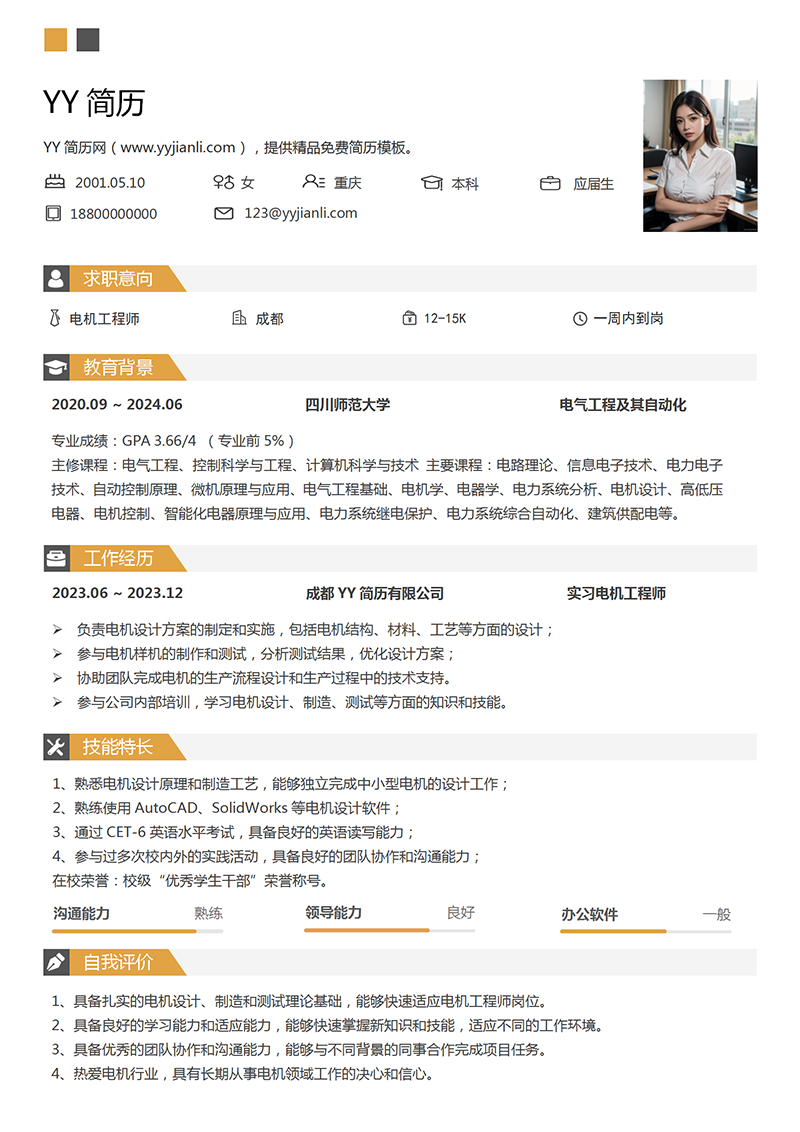Viewport: 800px width, 1132px height.
Task: Click the envelope icon beside email
Action: 224,213
